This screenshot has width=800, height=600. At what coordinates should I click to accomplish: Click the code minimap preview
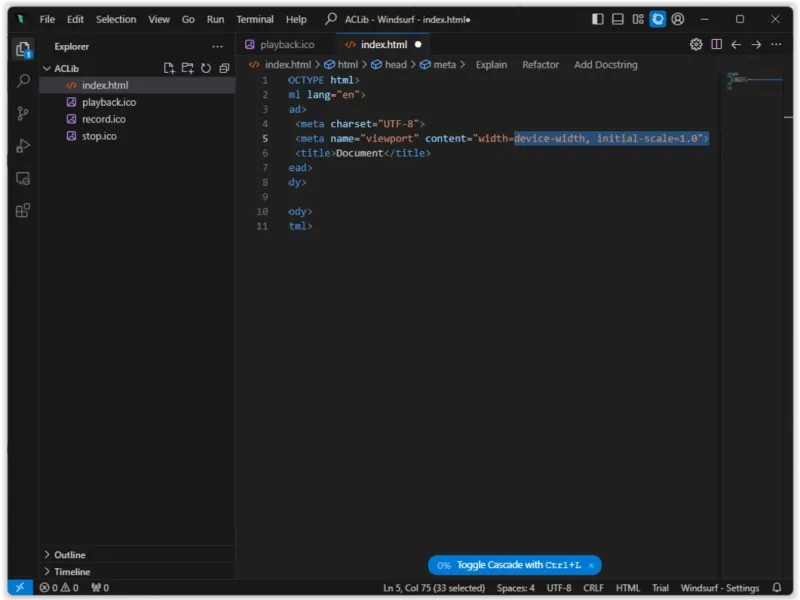(754, 81)
